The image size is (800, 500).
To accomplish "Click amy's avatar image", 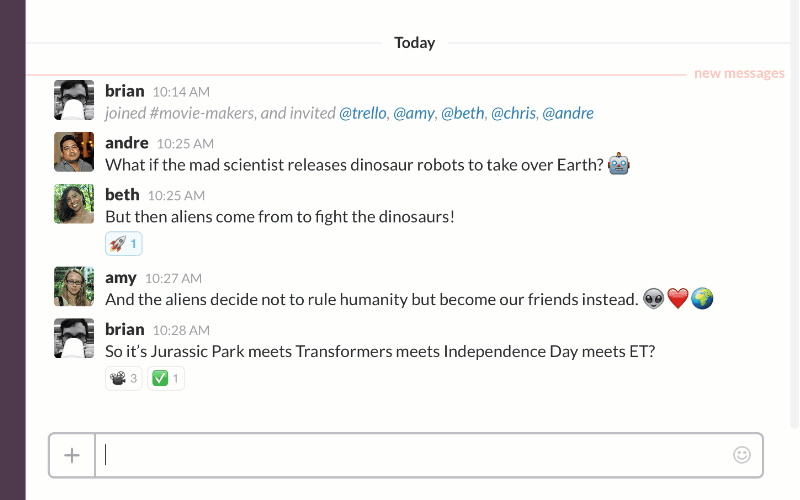I will tap(74, 287).
